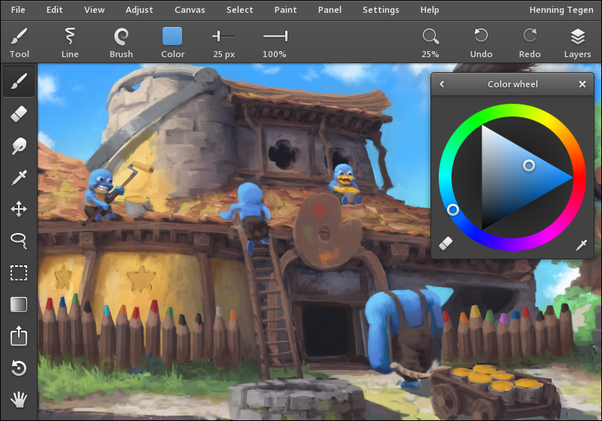This screenshot has height=421, width=602.
Task: Open the Tool picker in the top toolbar
Action: pyautogui.click(x=19, y=42)
